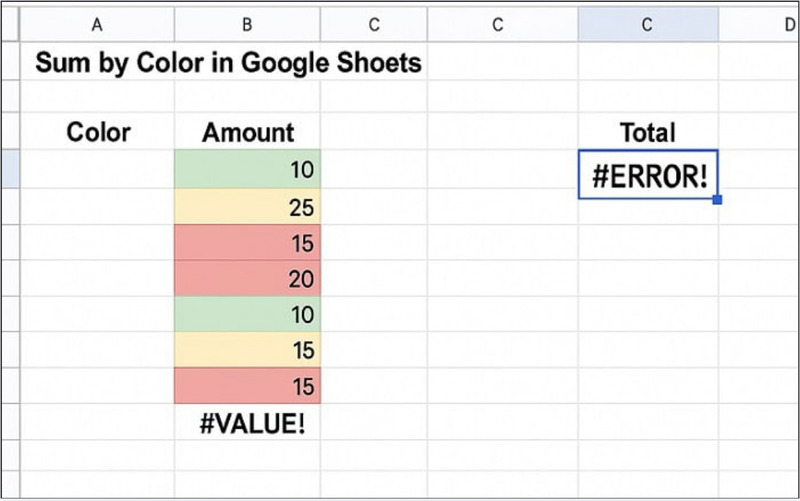Click the blue fill handle on the #ERROR! cell
Image resolution: width=800 pixels, height=501 pixels.
pos(718,200)
